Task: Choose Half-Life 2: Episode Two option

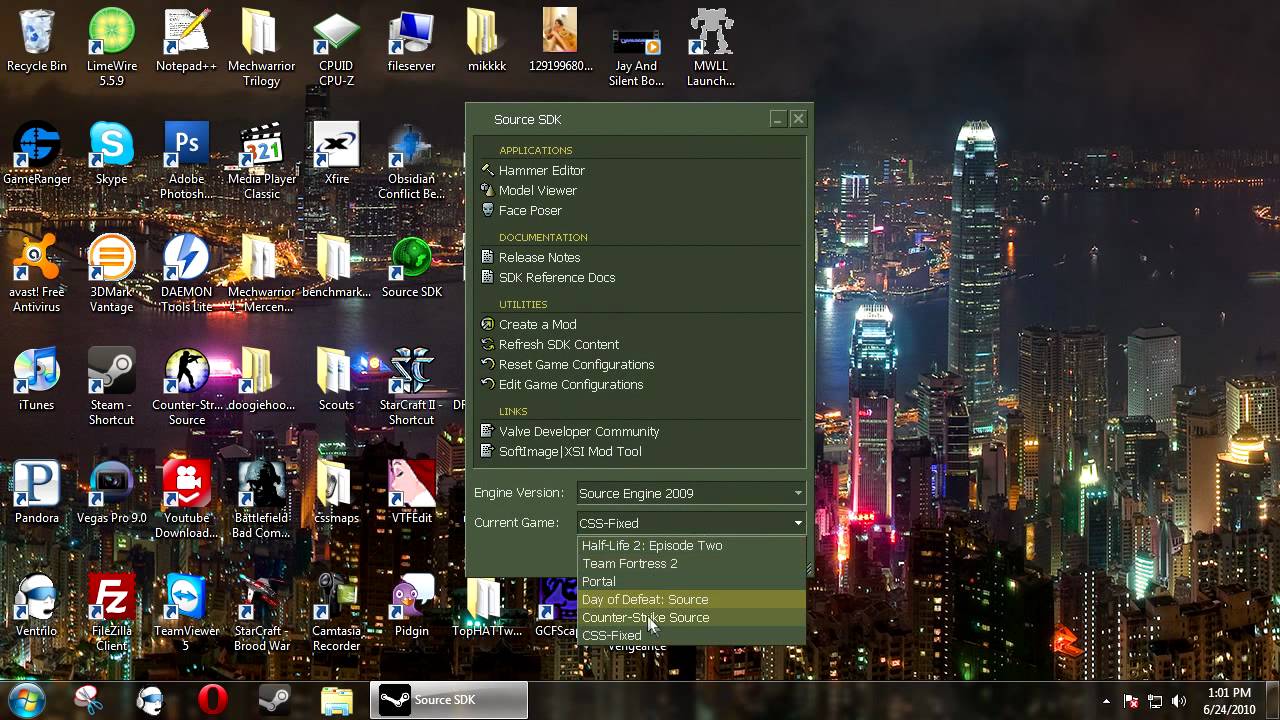Action: point(692,546)
